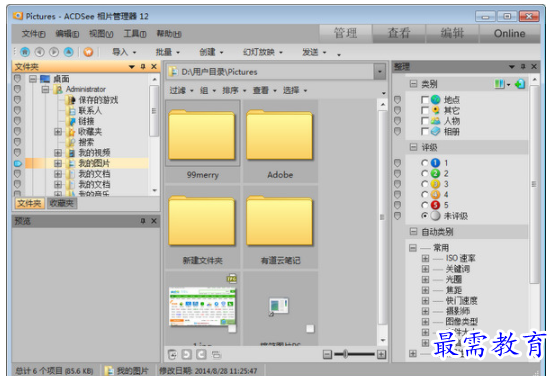Click the easy-select tag next to 我的图片

[17, 164]
